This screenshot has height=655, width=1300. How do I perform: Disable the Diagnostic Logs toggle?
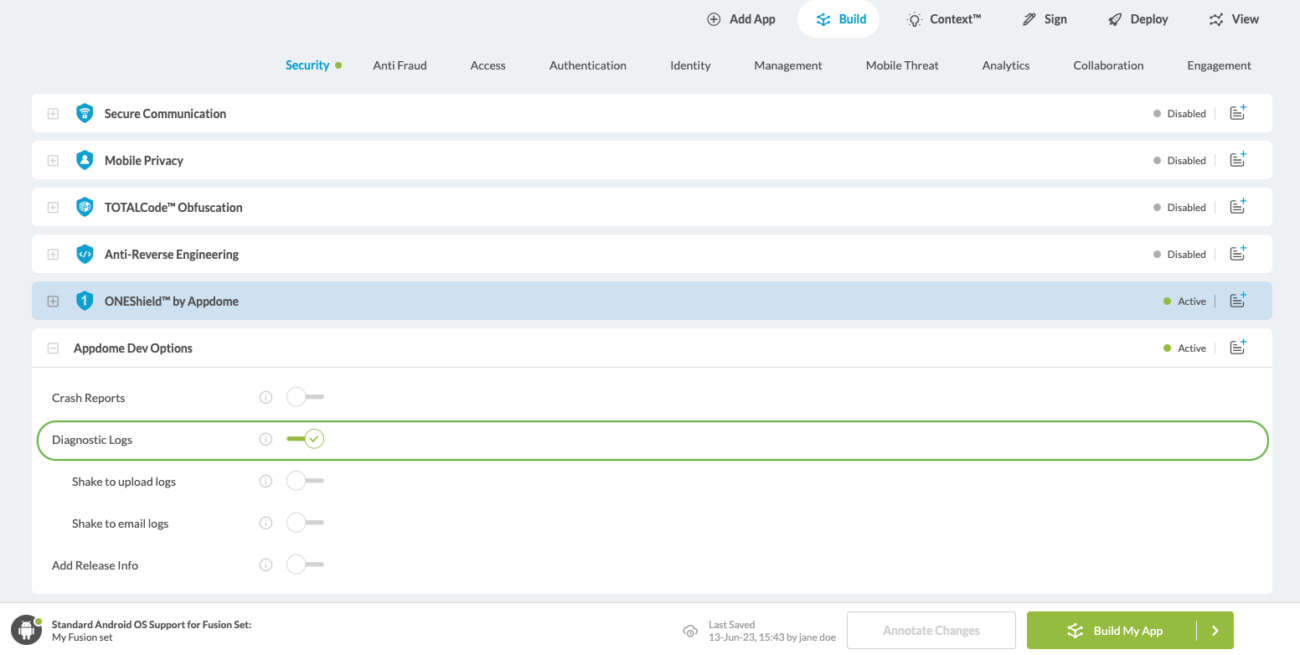click(x=305, y=439)
